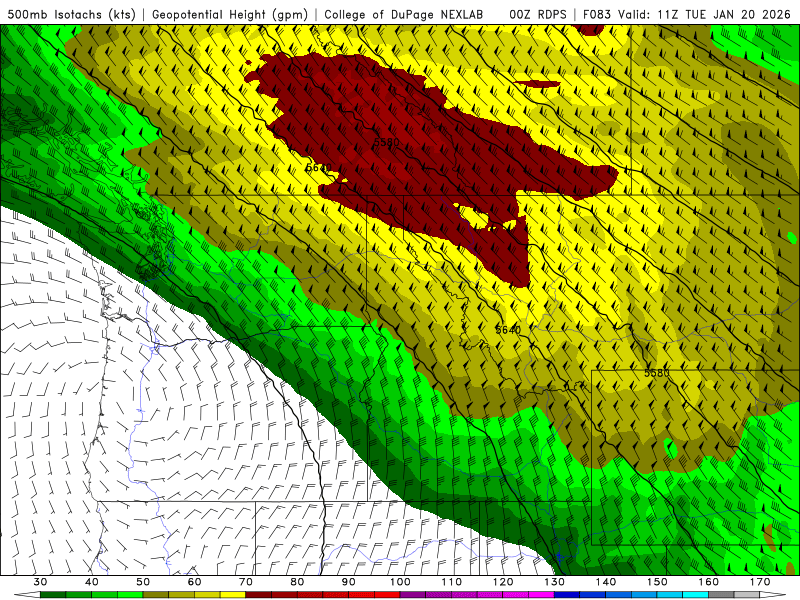This screenshot has height=600, width=800.
Task: Click the '80' colorbar scale label
Action: 297,582
